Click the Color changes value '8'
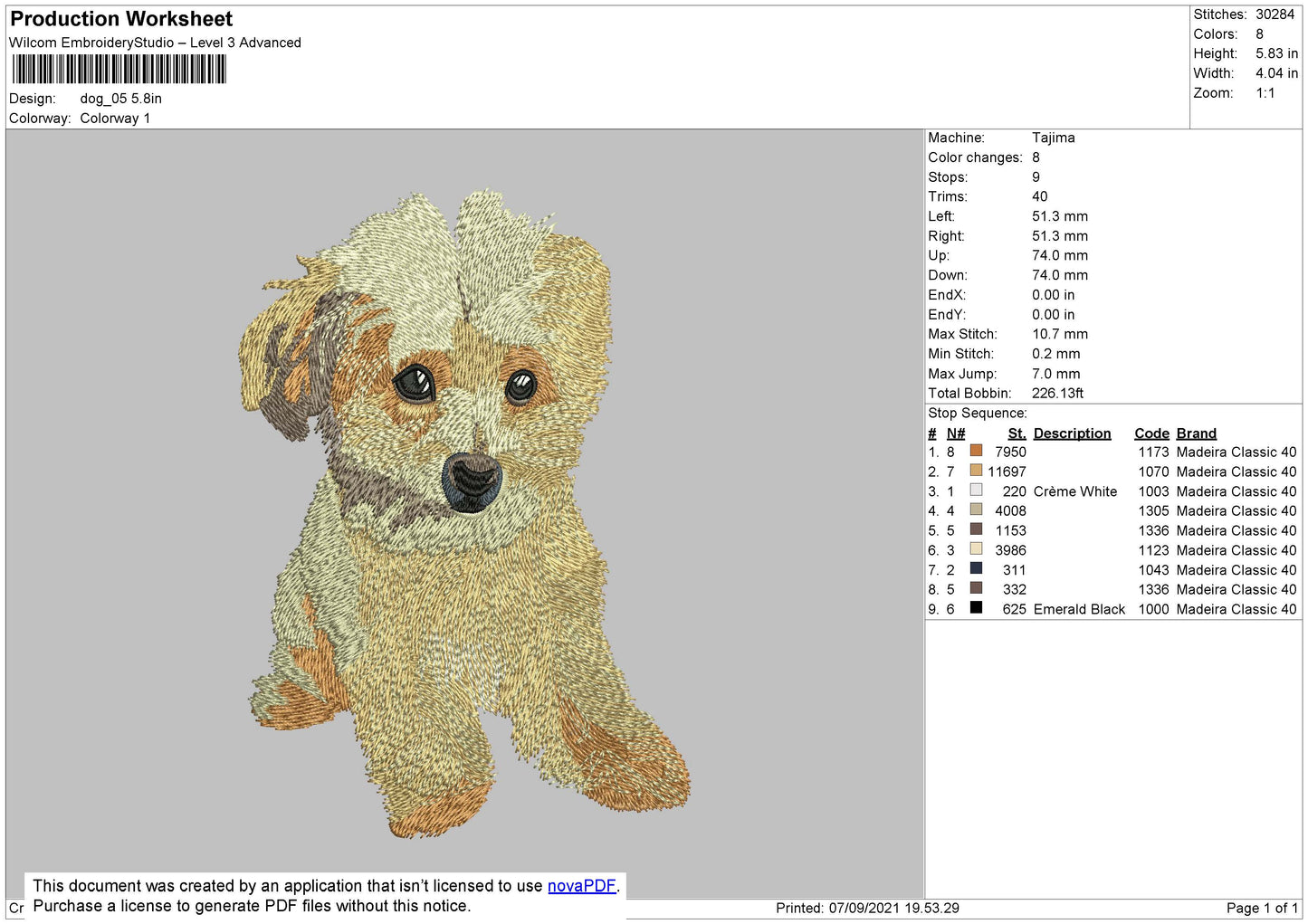 [x=1036, y=157]
